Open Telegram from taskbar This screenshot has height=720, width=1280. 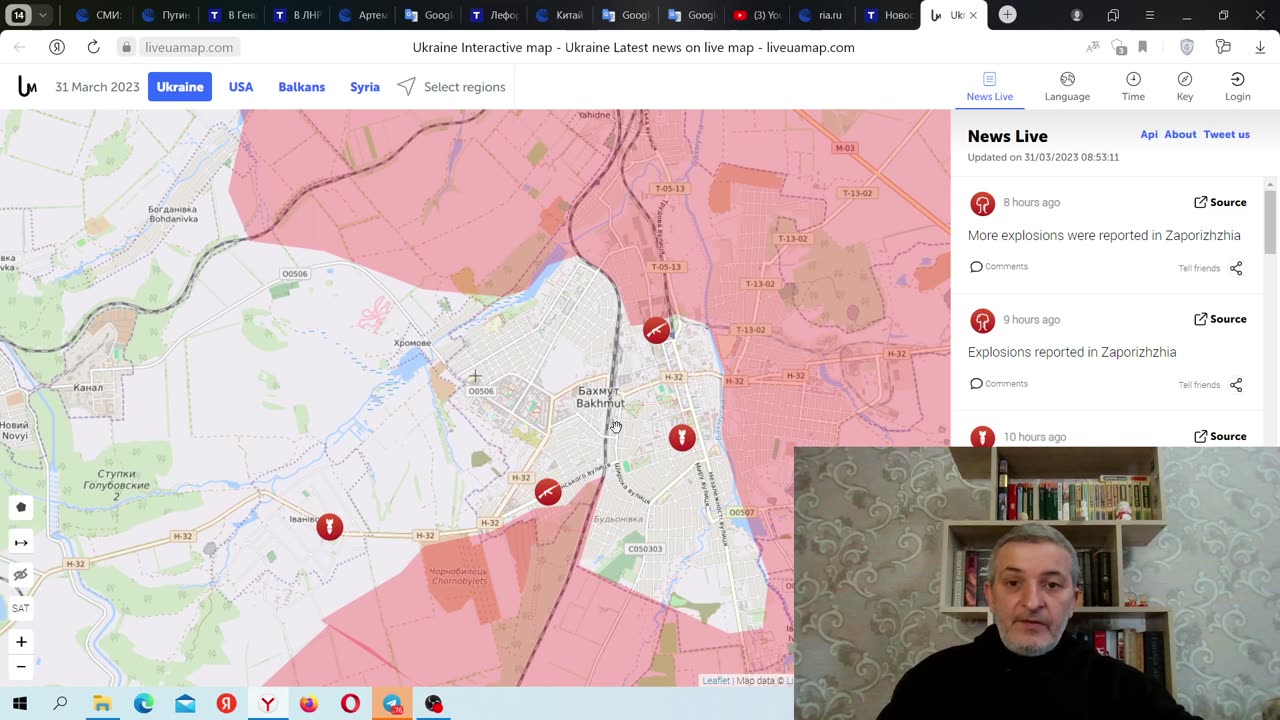(x=392, y=704)
